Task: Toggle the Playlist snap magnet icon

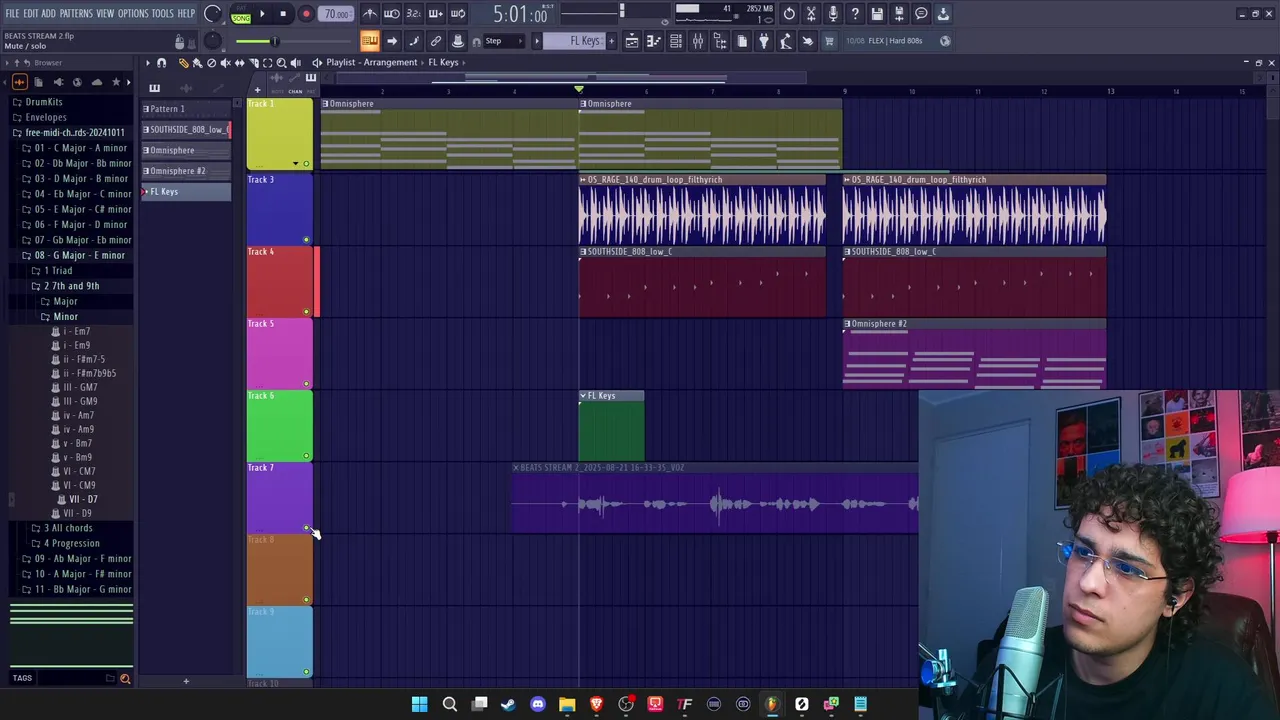Action: pyautogui.click(x=161, y=63)
